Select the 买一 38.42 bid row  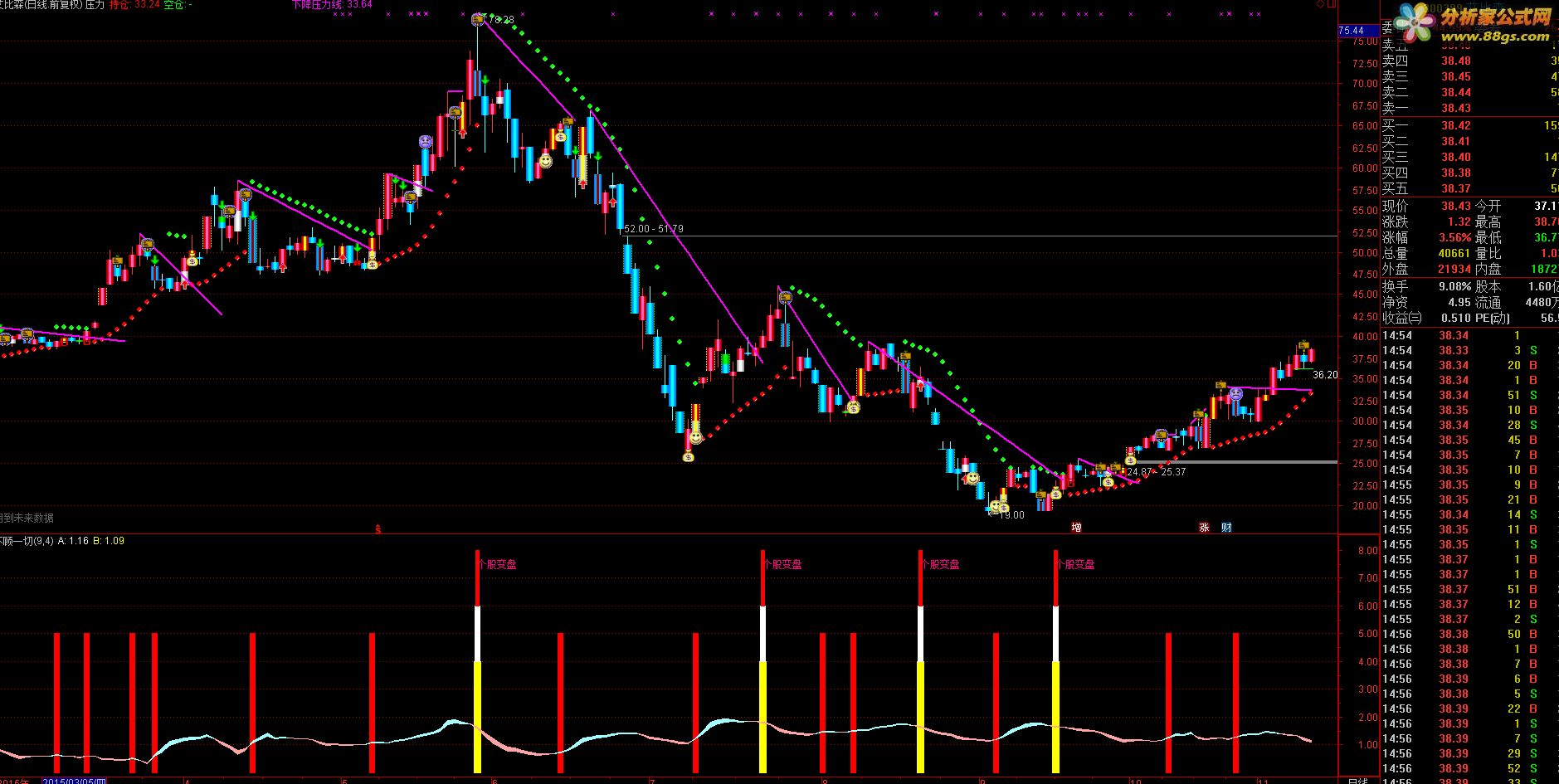tap(1469, 125)
